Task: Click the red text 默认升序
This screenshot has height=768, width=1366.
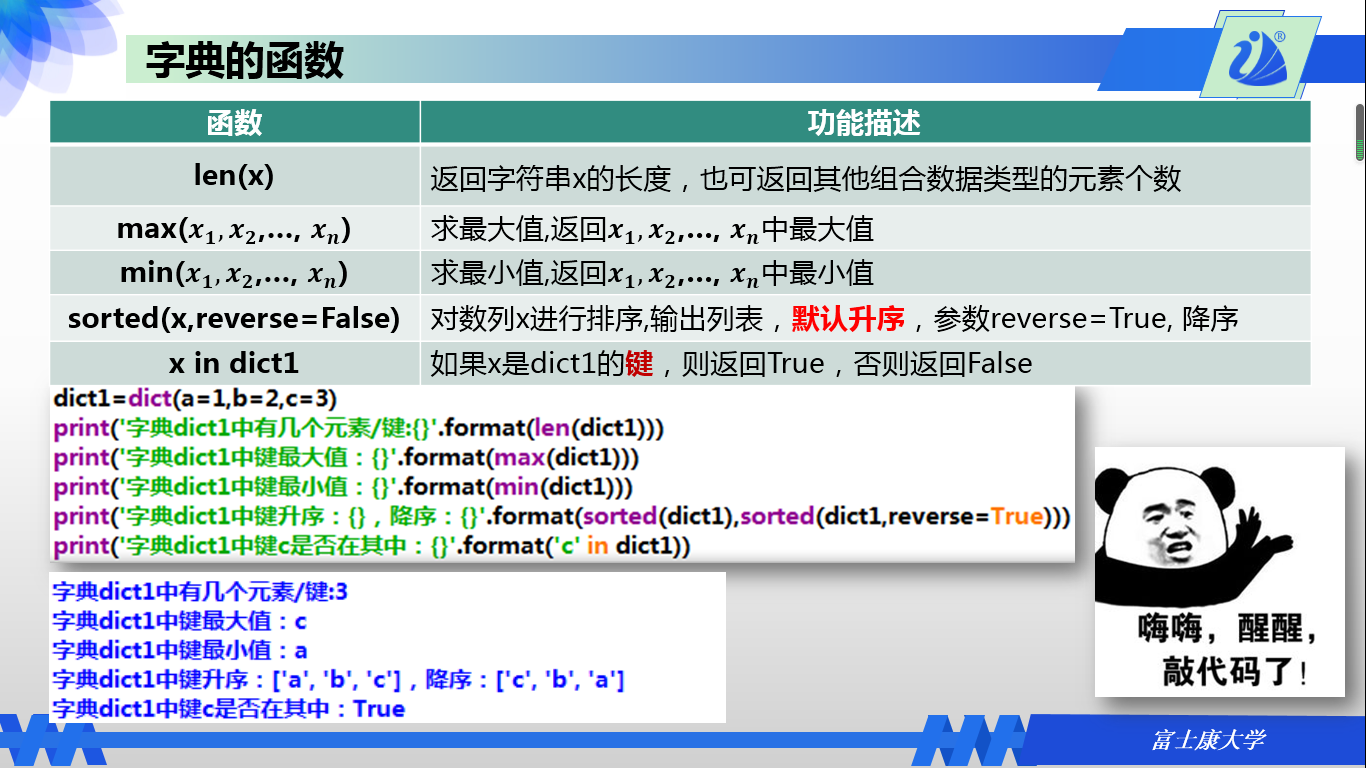Action: pos(848,319)
